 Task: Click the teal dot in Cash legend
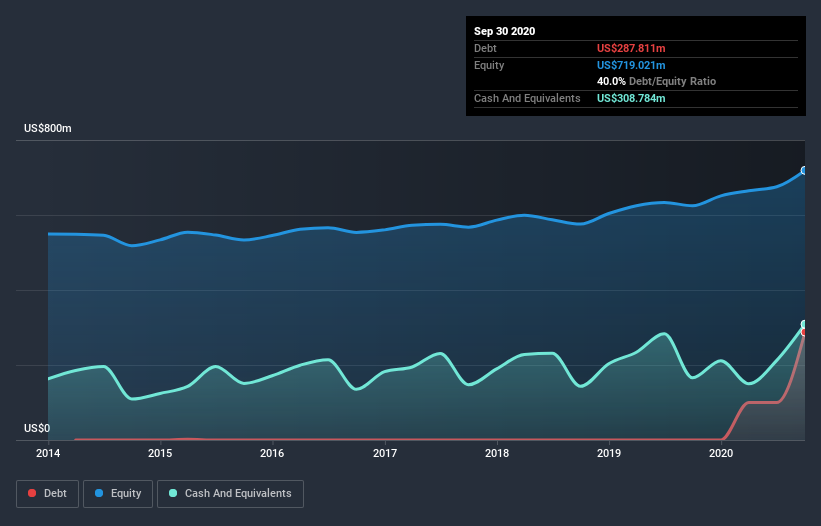(173, 493)
